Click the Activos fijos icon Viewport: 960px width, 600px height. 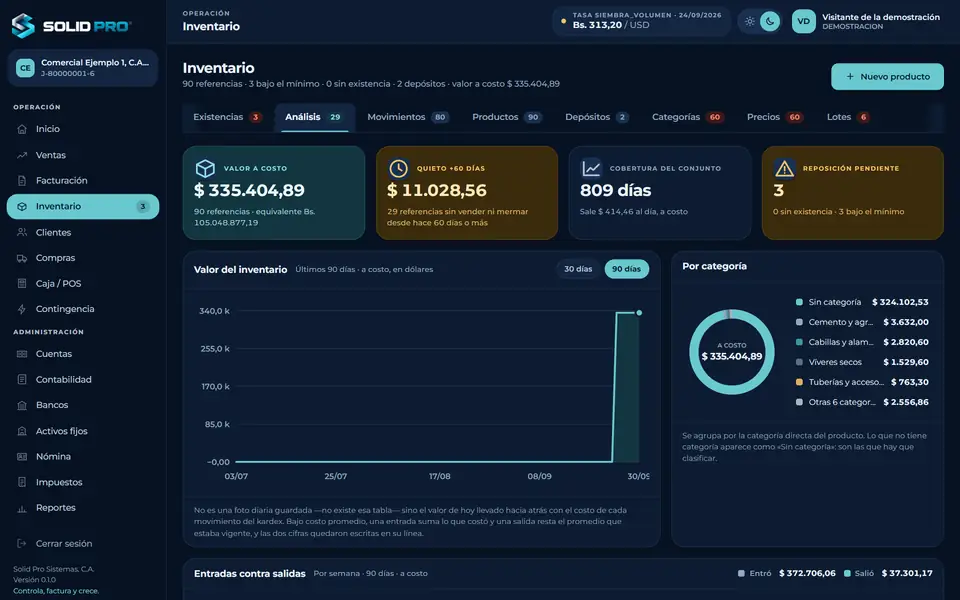tap(22, 431)
